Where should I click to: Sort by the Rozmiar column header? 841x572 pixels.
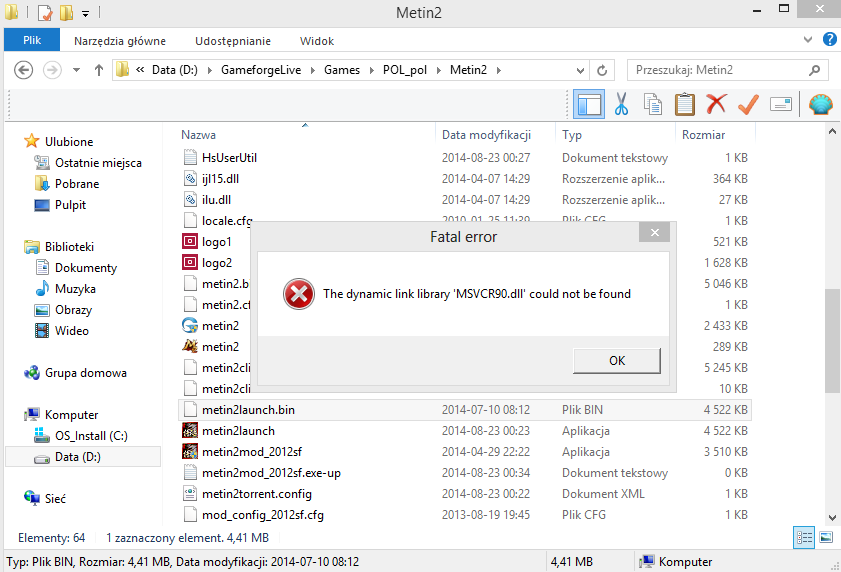[x=703, y=135]
